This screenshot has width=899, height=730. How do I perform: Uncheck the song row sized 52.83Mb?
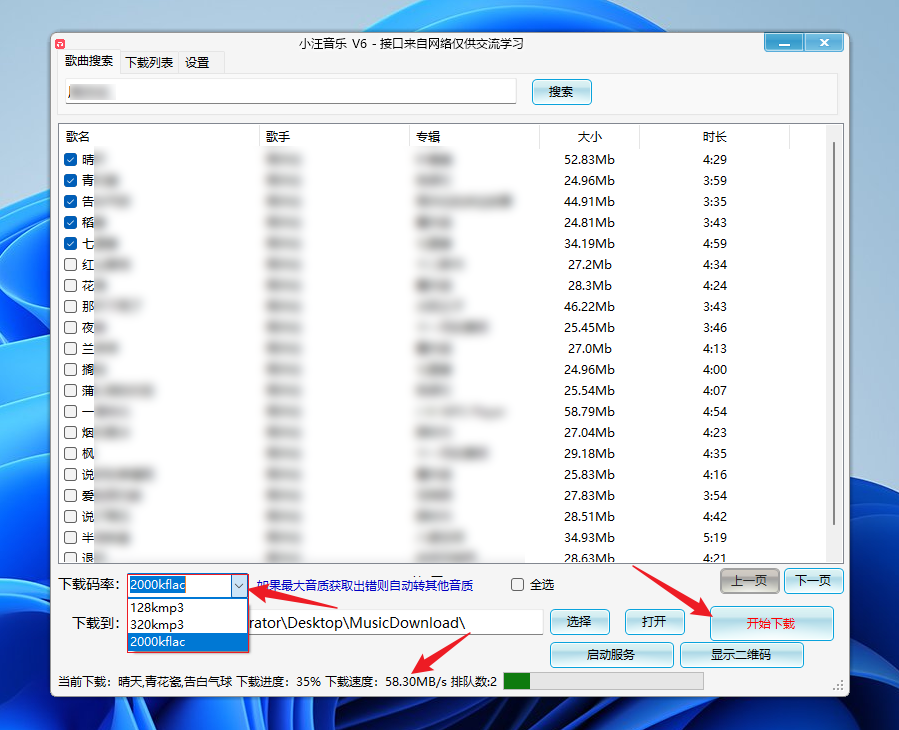[x=71, y=159]
